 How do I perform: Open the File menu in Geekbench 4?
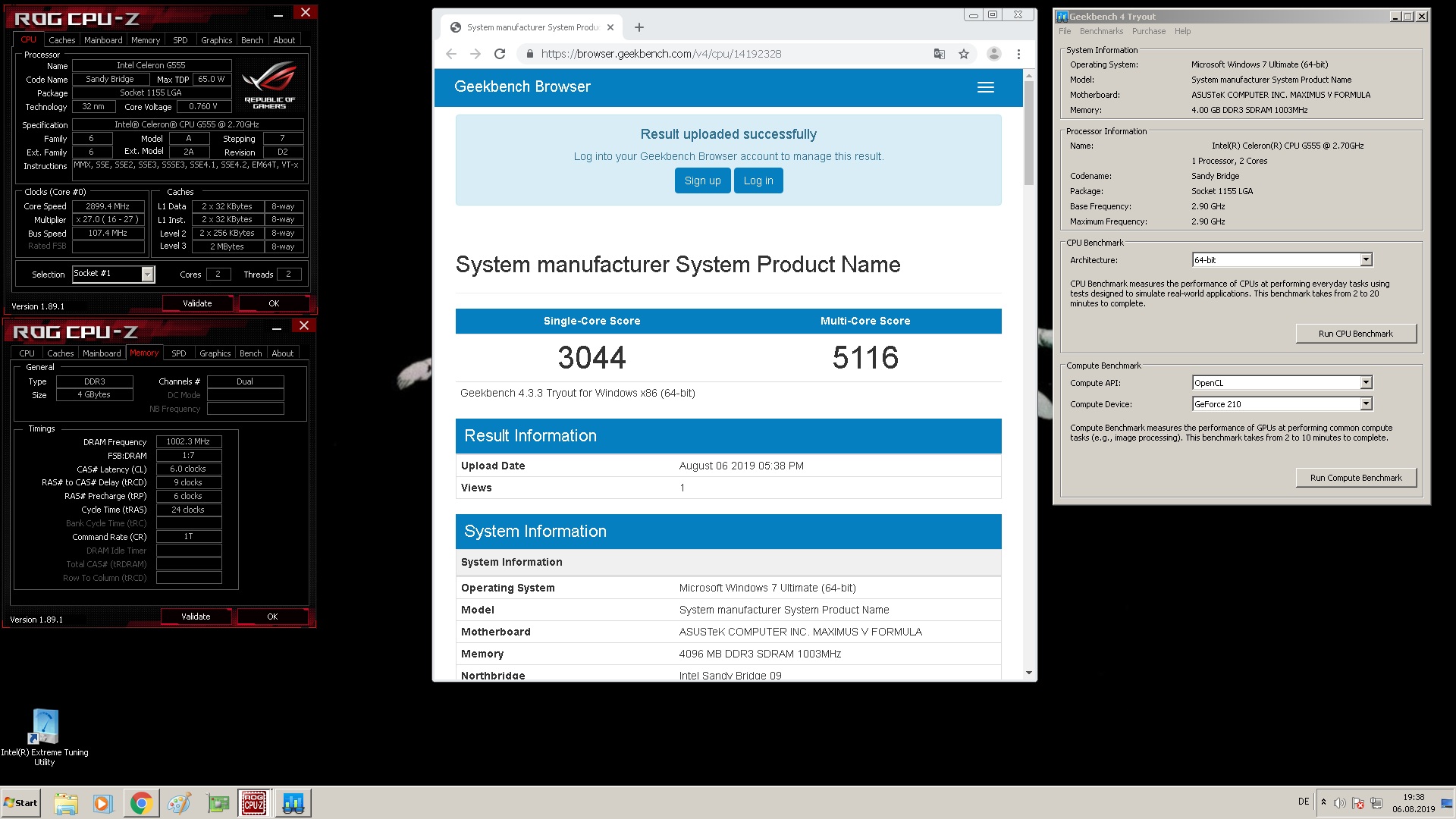(x=1065, y=31)
